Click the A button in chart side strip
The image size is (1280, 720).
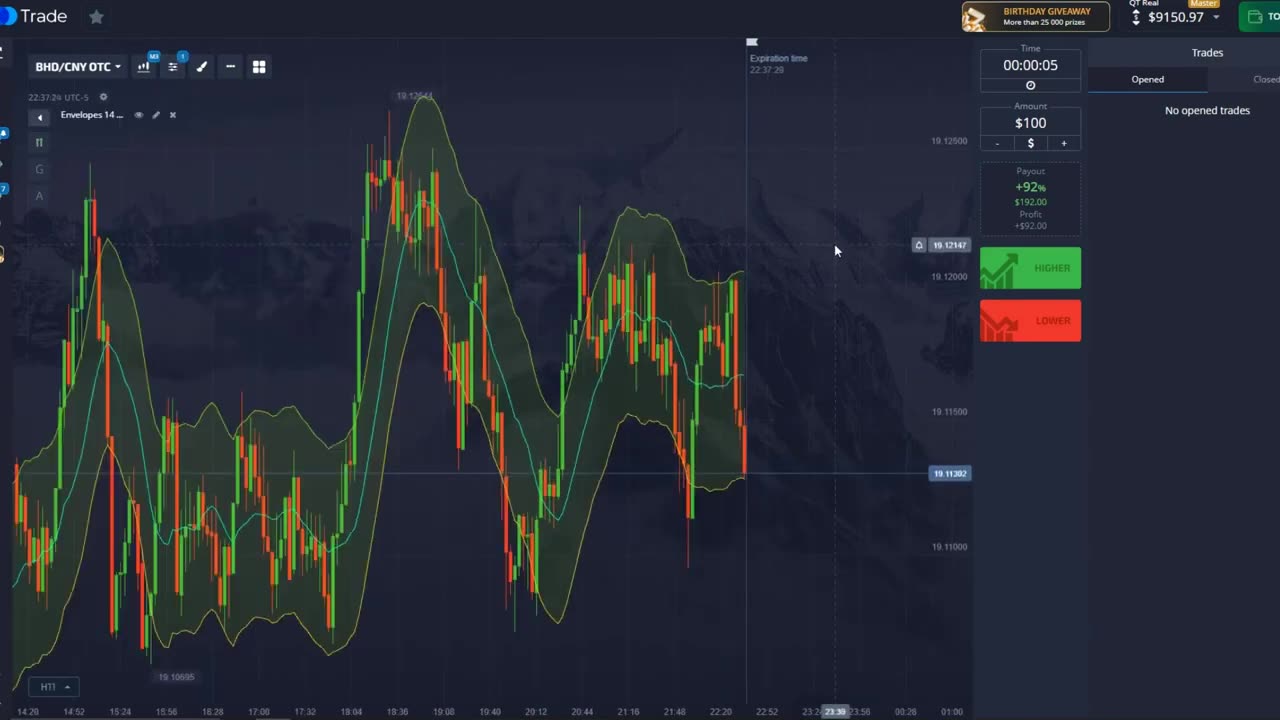pyautogui.click(x=39, y=196)
